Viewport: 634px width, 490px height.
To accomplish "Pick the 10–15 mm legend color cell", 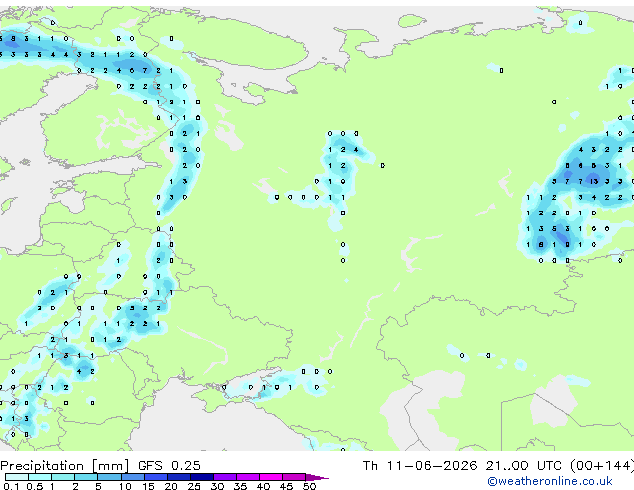I will pyautogui.click(x=132, y=477).
